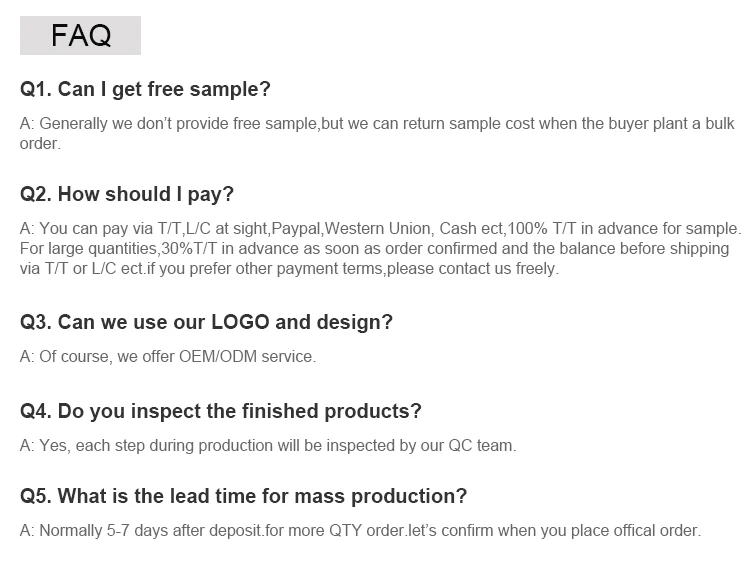
Task: Click the "please contact us freely" line
Action: point(290,269)
